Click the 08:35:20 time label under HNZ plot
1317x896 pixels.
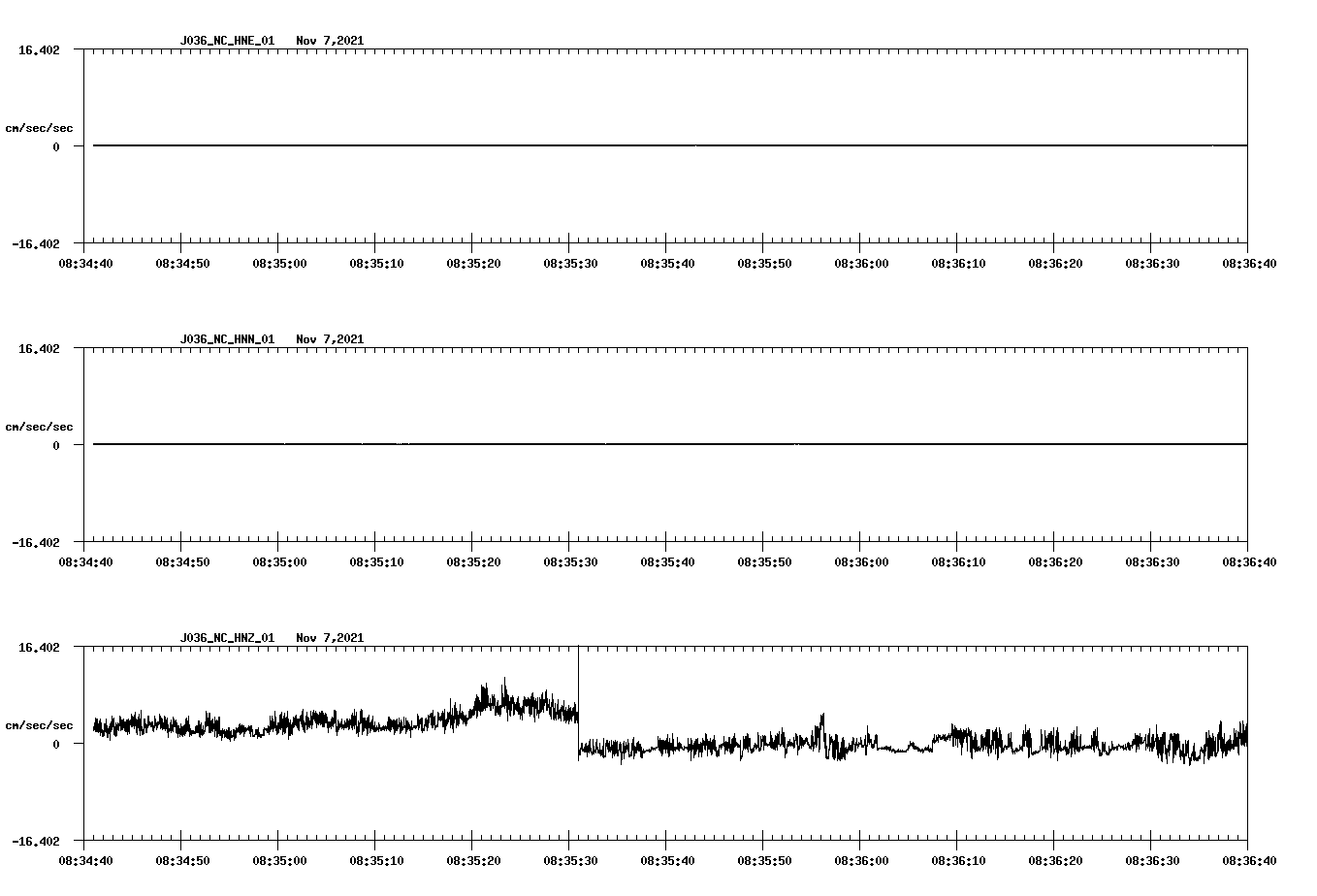[x=473, y=861]
